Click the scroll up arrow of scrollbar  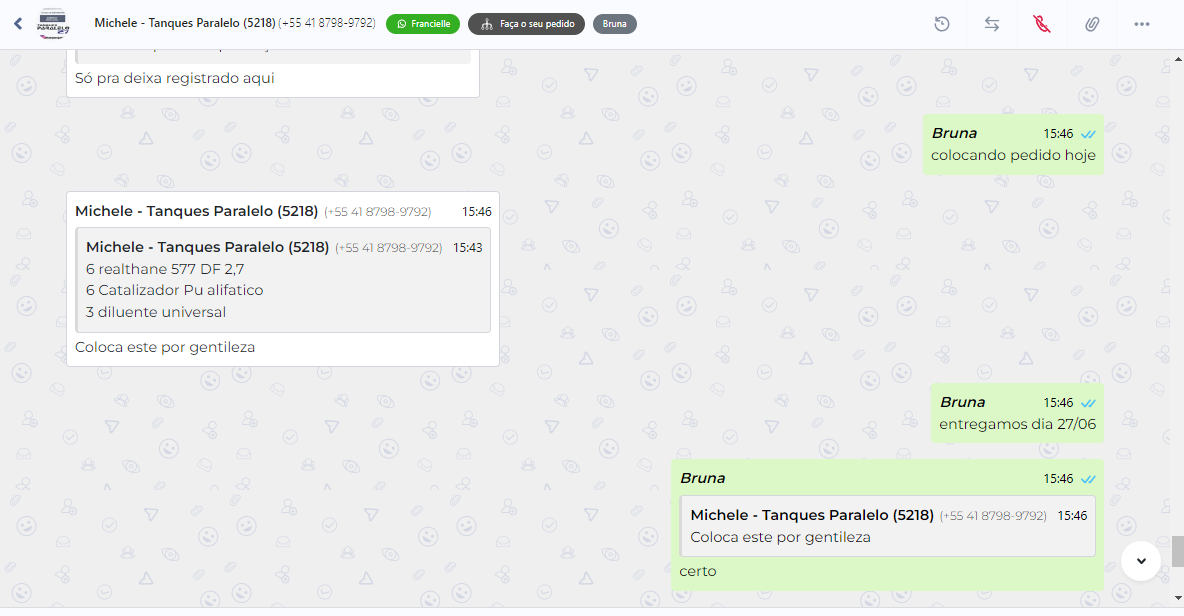(x=1178, y=58)
